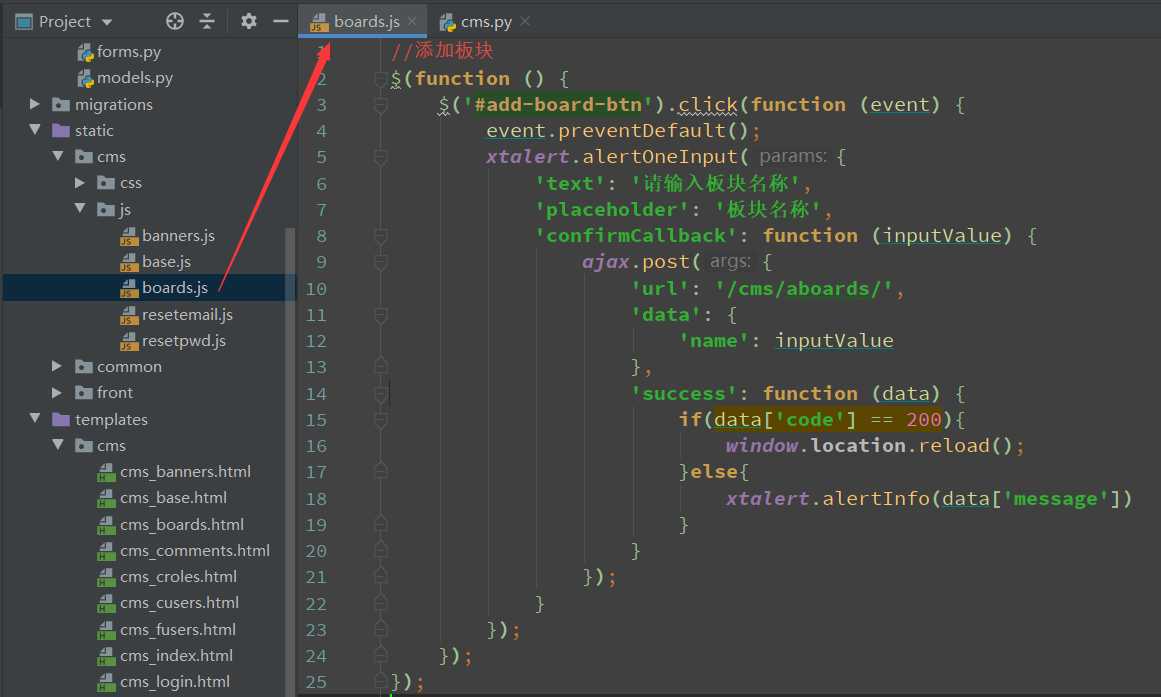Close the cms.py tab
Viewport: 1161px width, 697px height.
525,21
